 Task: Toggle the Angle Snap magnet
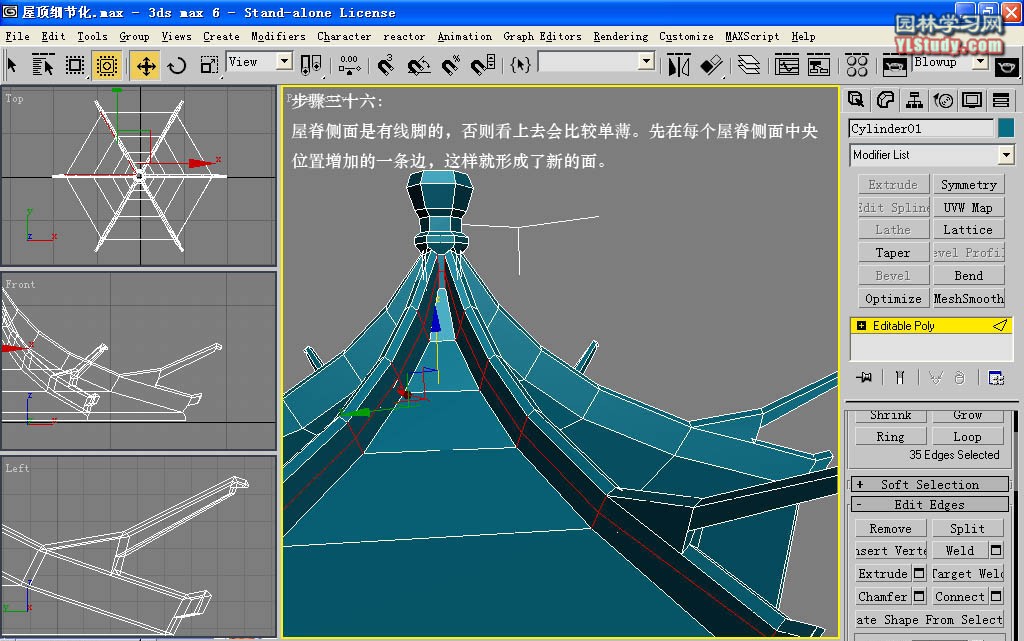click(x=419, y=65)
